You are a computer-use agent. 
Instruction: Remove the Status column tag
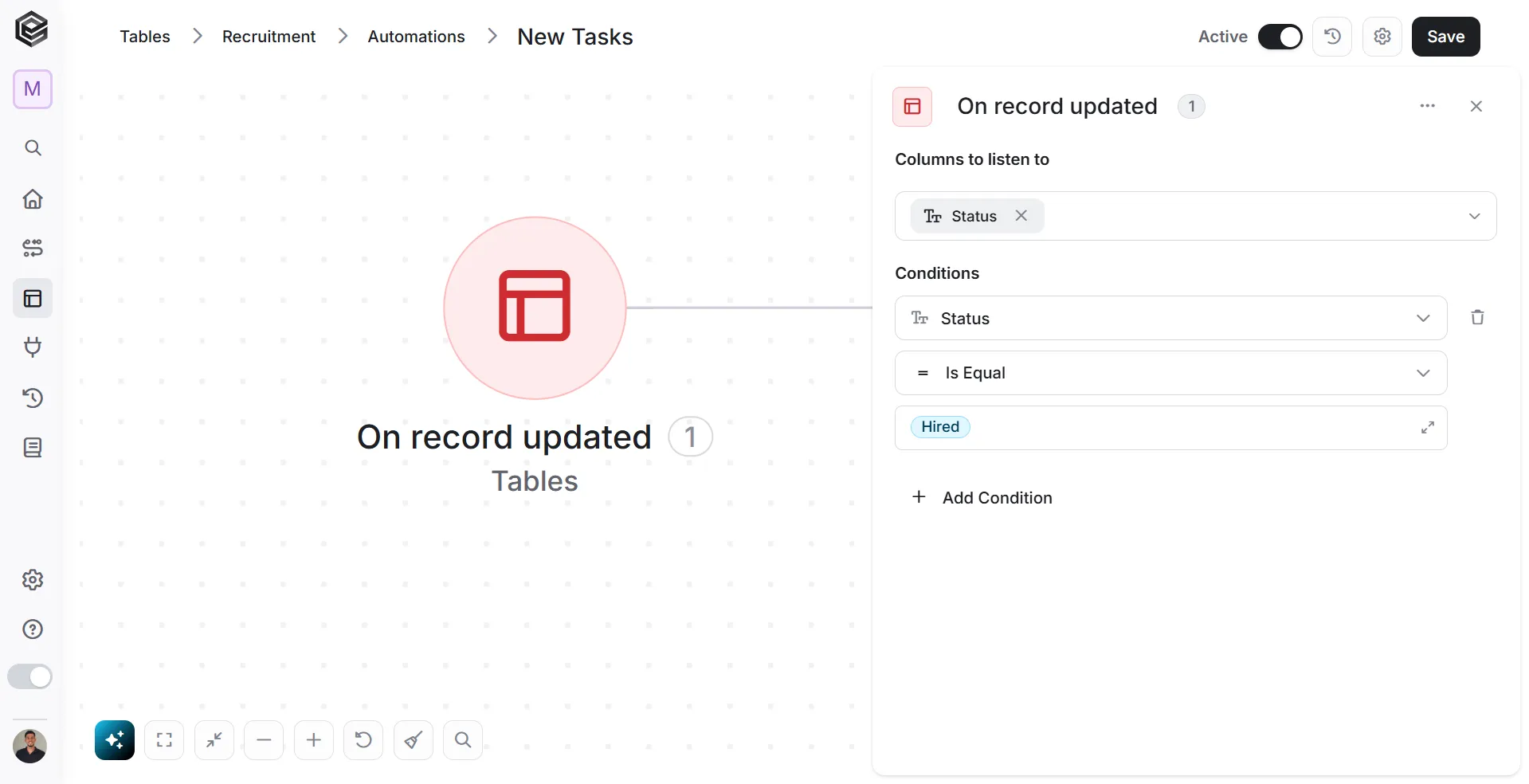click(x=1021, y=215)
